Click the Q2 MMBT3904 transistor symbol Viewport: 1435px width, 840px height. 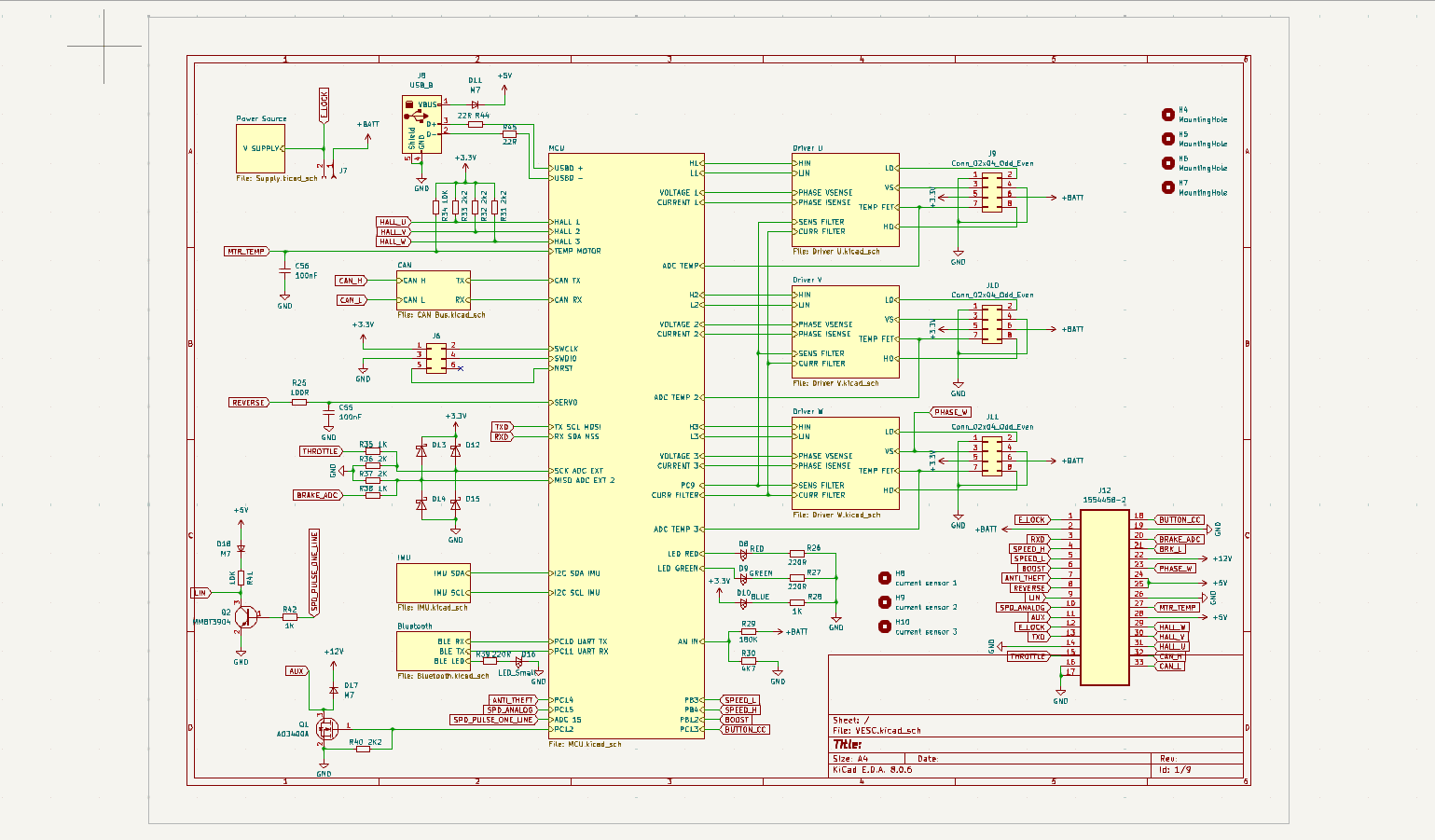pyautogui.click(x=244, y=615)
